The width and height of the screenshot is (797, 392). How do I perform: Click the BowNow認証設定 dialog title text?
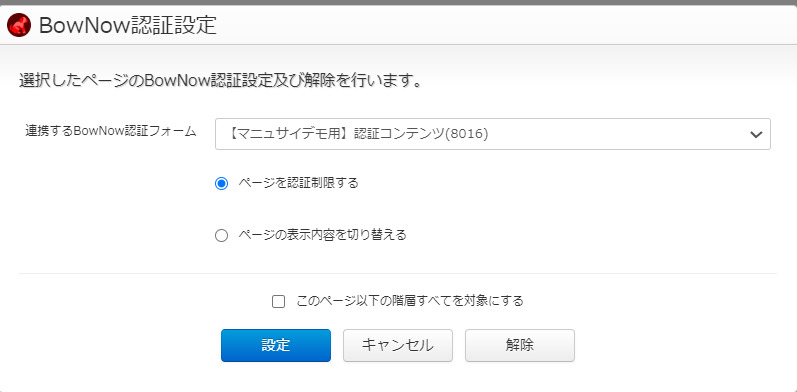click(128, 25)
